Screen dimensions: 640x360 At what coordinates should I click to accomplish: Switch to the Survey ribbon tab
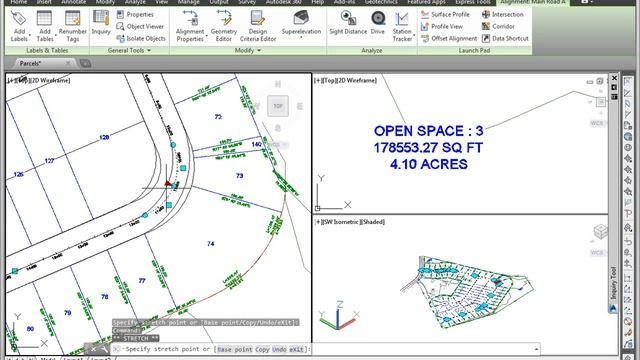click(x=247, y=2)
